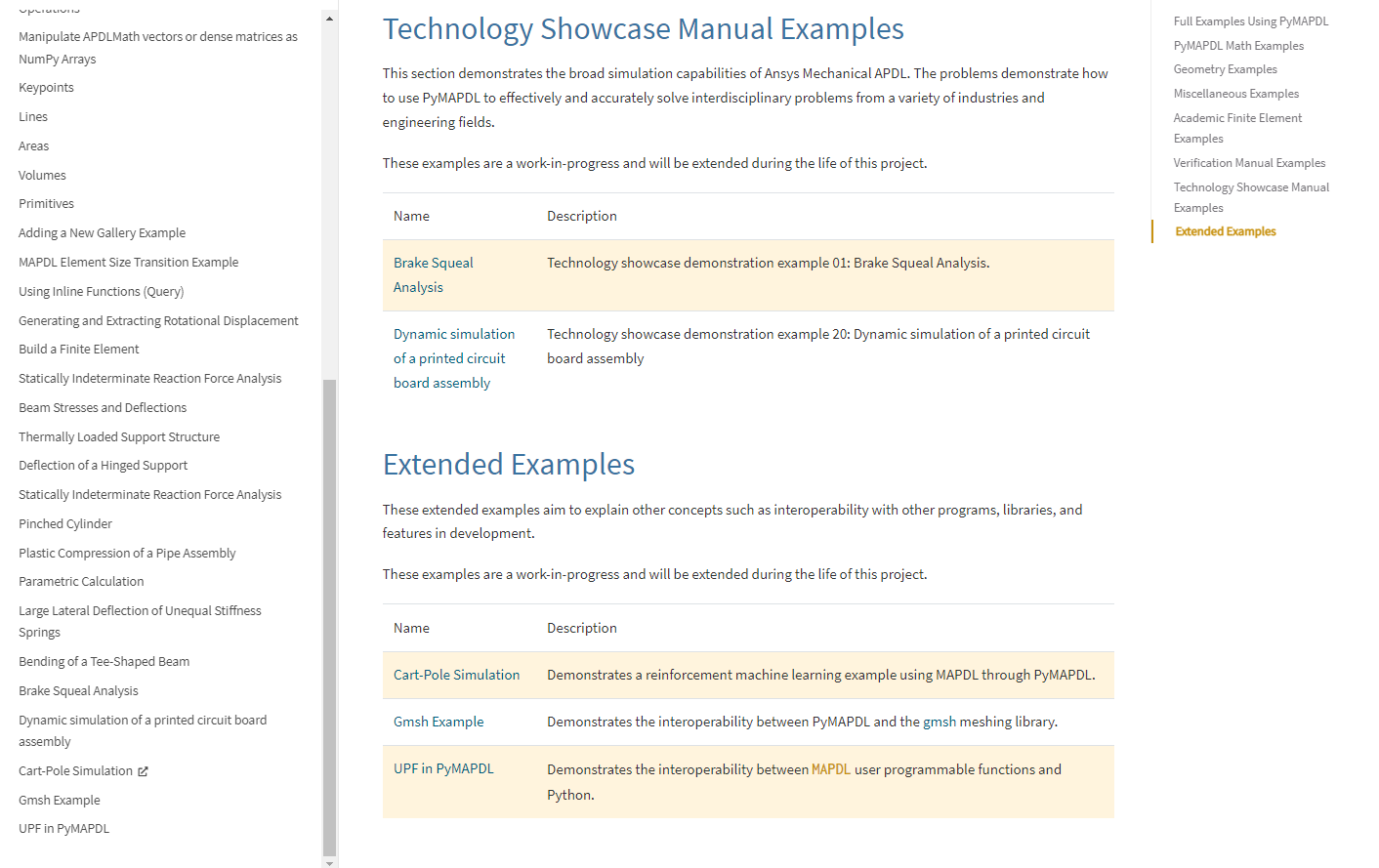Open Bending of a Tee-Shaped Beam
This screenshot has height=868, width=1379.
[104, 662]
